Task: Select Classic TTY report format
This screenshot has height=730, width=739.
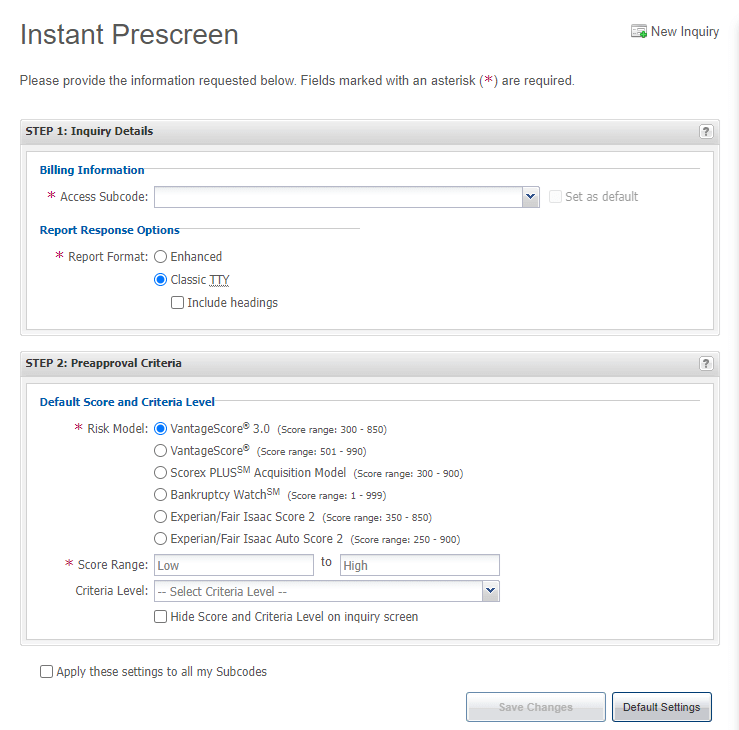Action: [160, 280]
